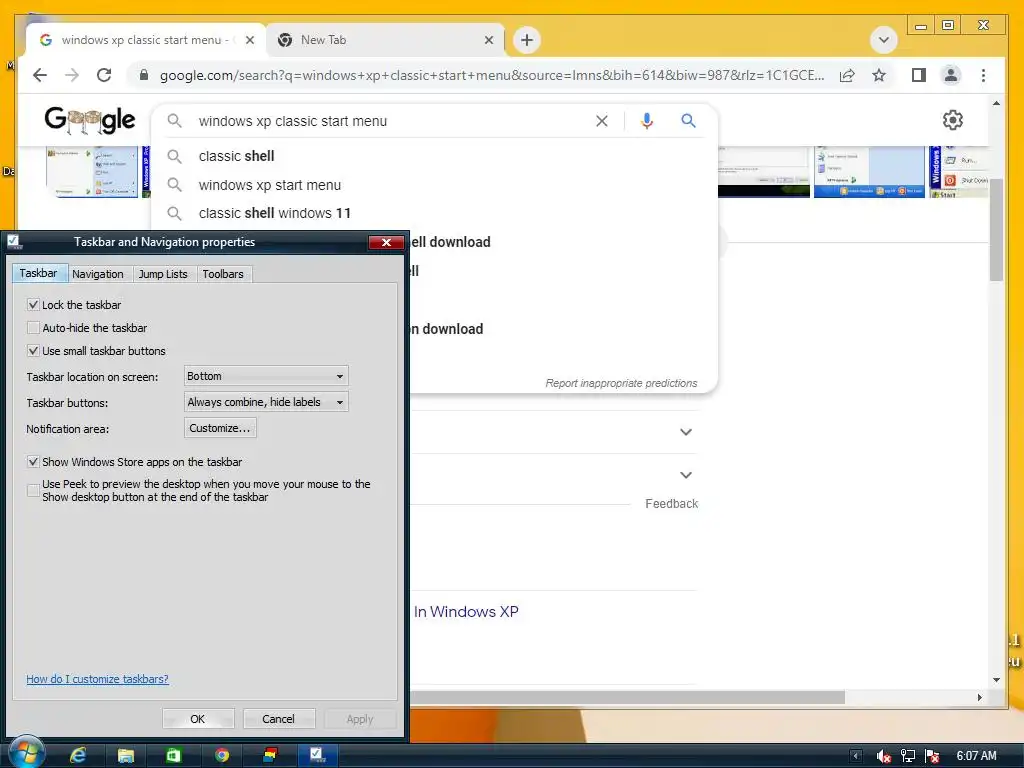Image resolution: width=1024 pixels, height=768 pixels.
Task: Select suggestion 'classic shell'
Action: [x=236, y=156]
